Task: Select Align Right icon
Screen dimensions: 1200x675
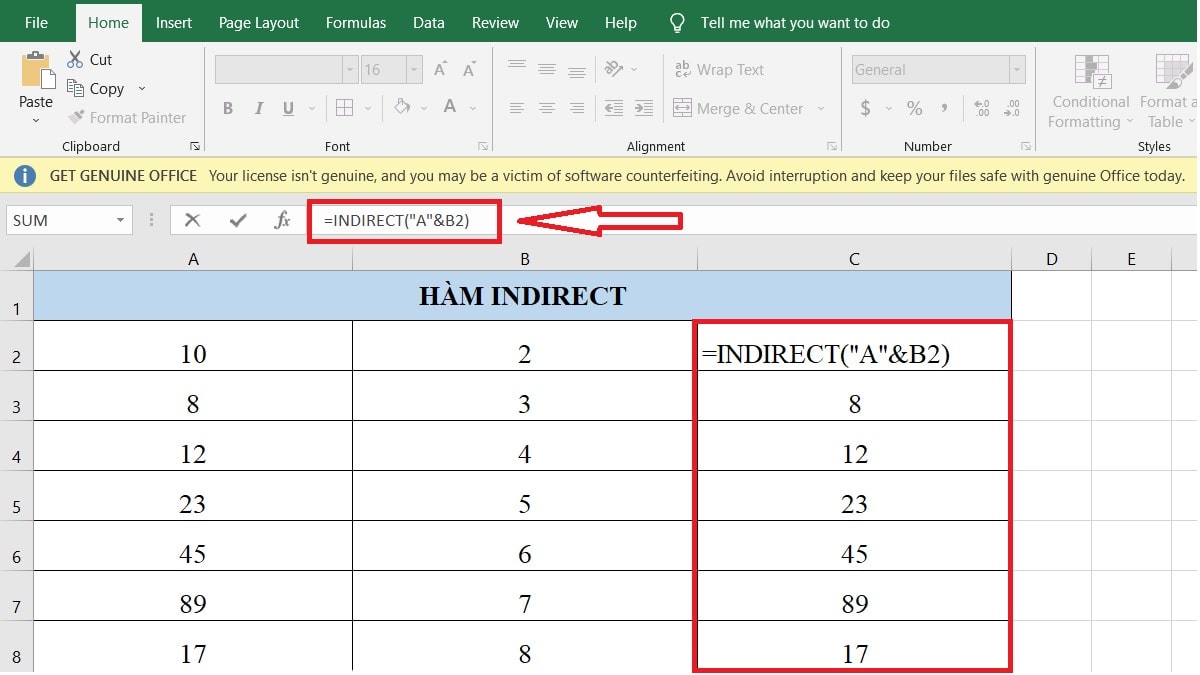Action: pyautogui.click(x=577, y=108)
